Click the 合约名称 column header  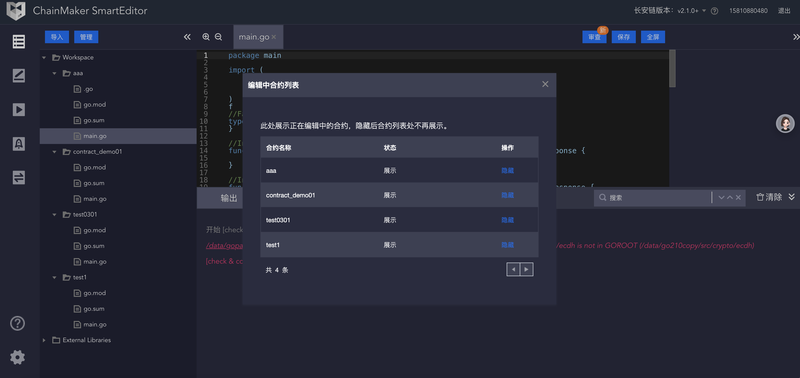click(279, 148)
